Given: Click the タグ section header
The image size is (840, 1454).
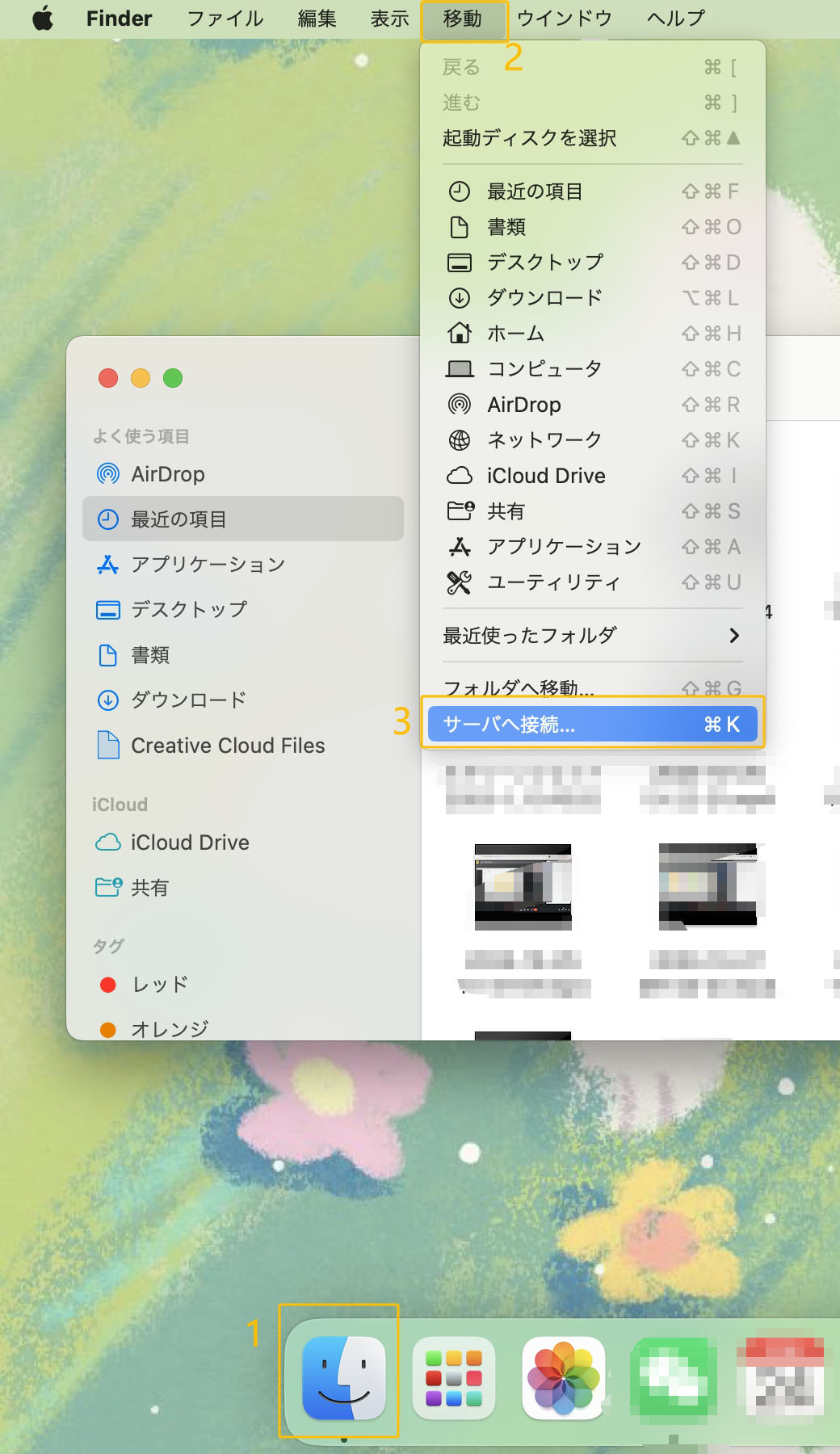Looking at the screenshot, I should coord(108,946).
